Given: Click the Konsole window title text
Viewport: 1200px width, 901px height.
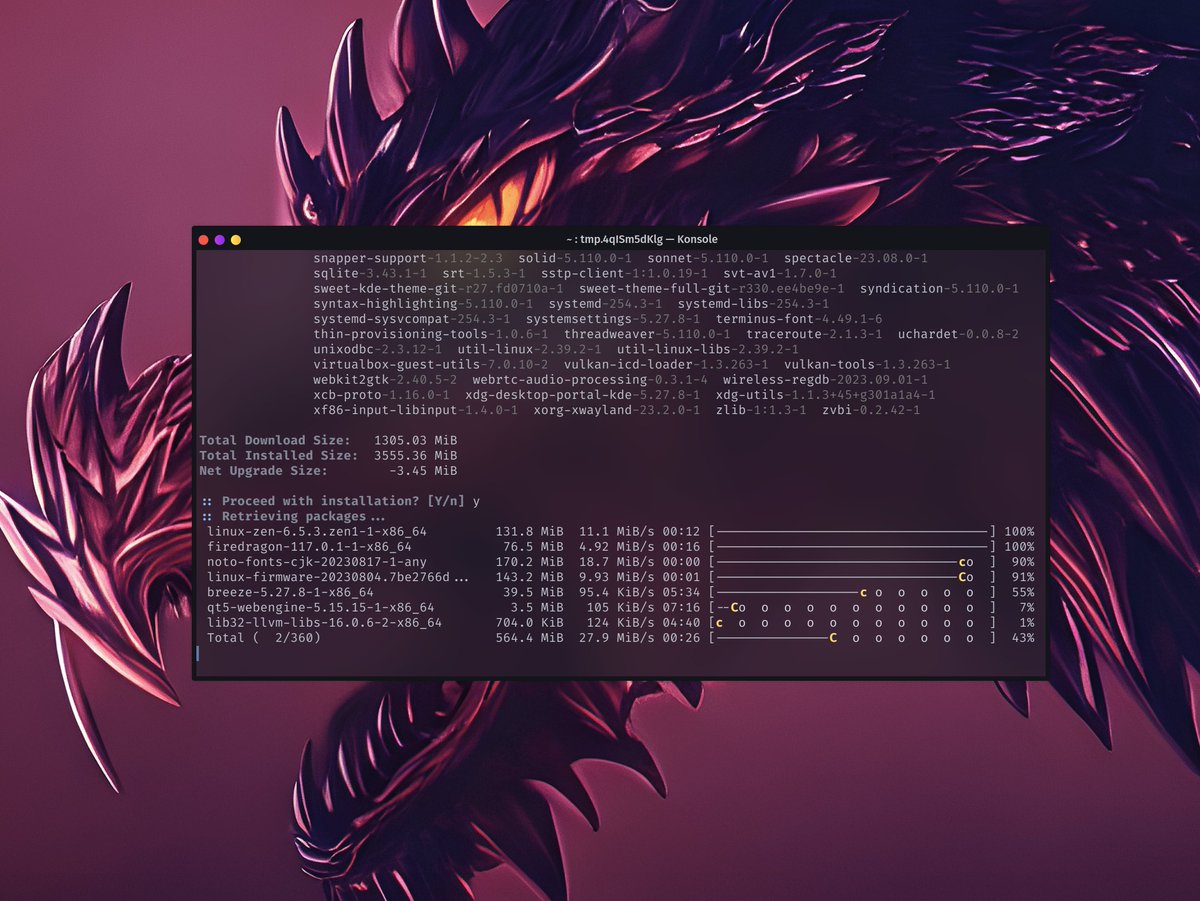Looking at the screenshot, I should coord(641,240).
